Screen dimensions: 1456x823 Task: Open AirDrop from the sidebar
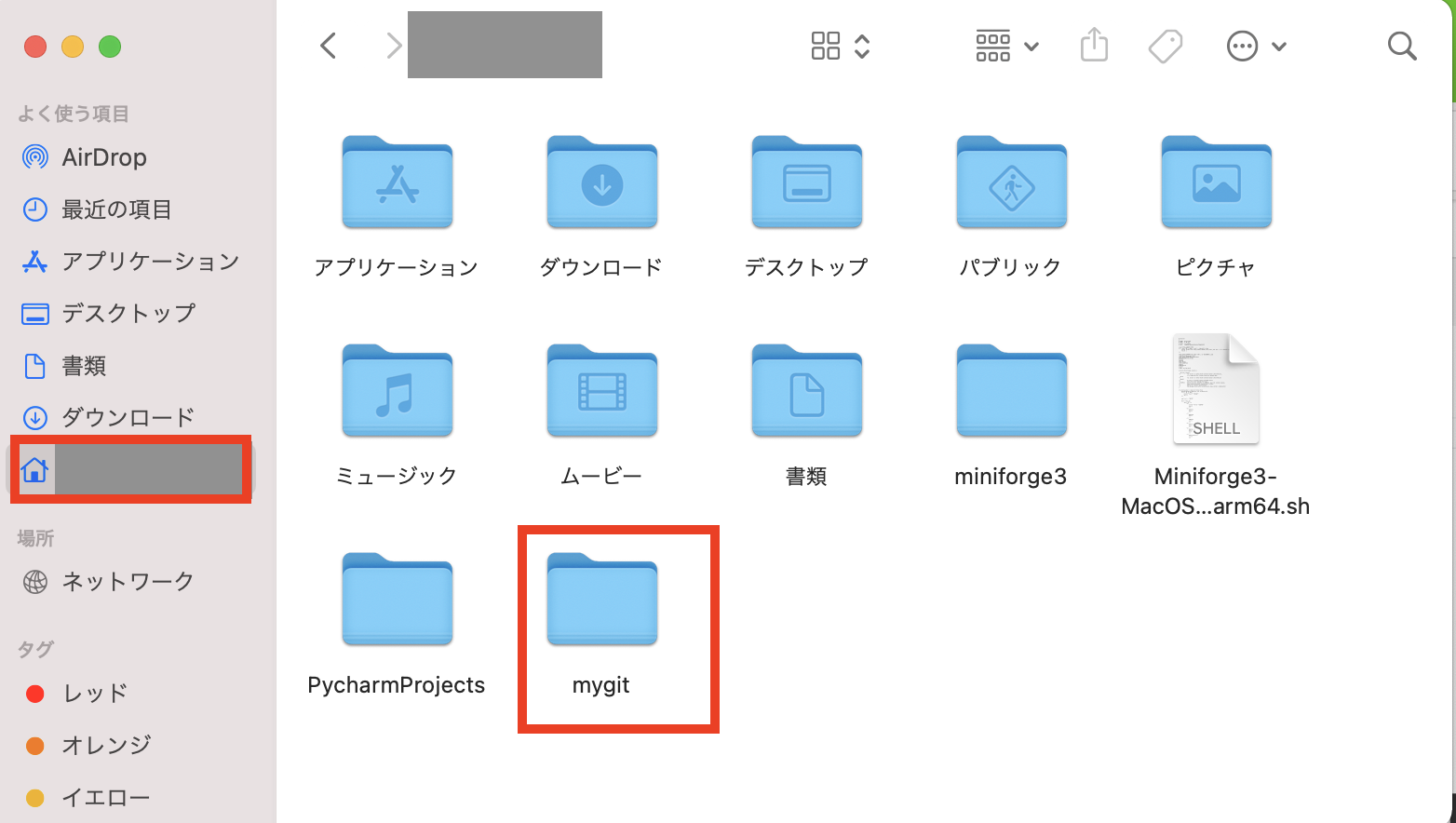tap(102, 156)
